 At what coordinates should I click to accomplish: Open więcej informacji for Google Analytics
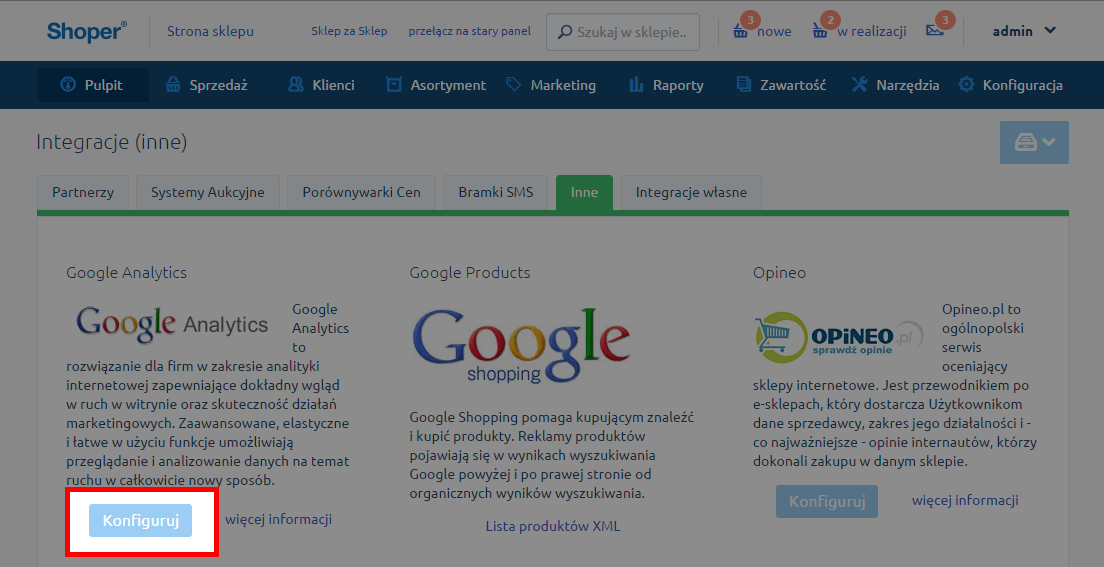[278, 520]
